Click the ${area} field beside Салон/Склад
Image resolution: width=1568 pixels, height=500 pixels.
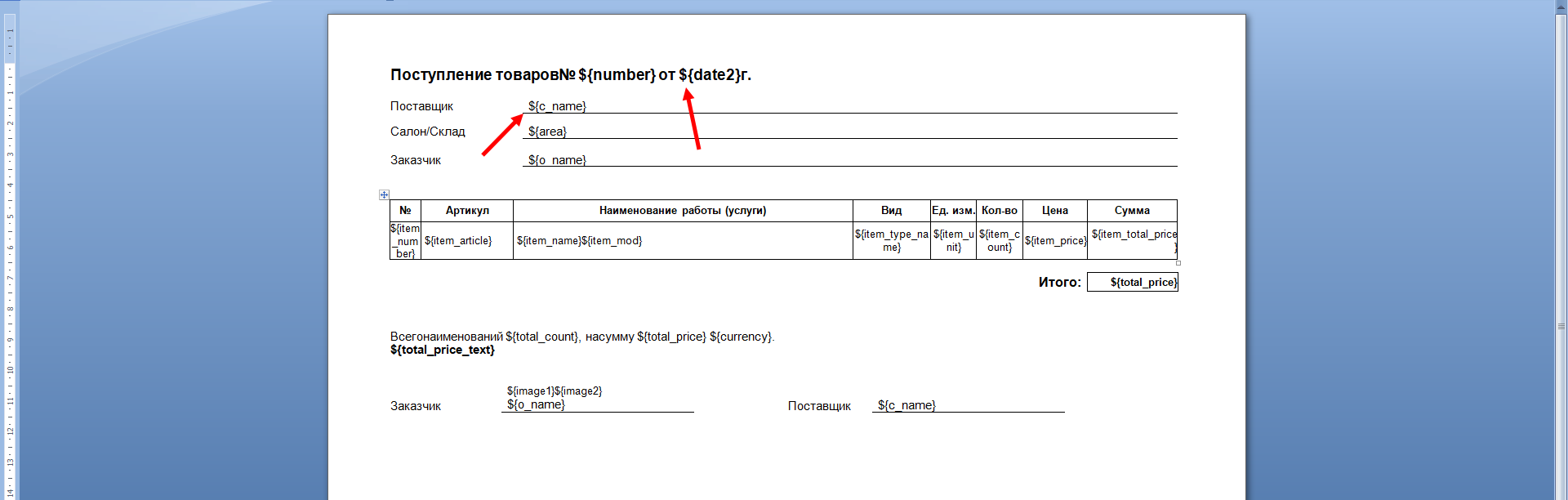(547, 132)
